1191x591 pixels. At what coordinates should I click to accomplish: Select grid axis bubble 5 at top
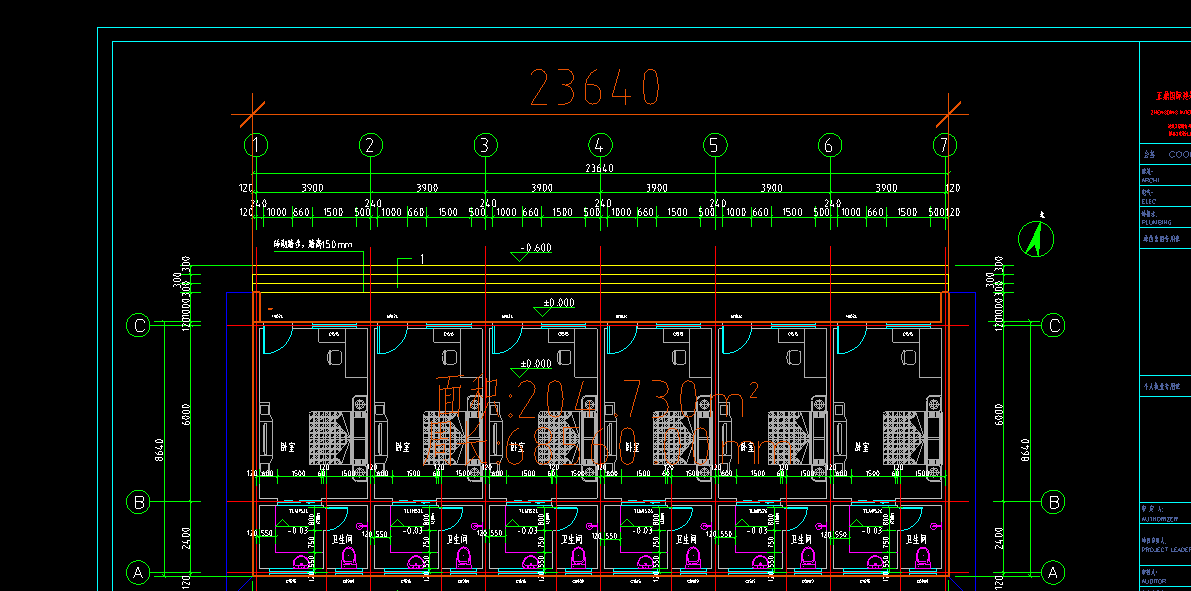pos(714,145)
